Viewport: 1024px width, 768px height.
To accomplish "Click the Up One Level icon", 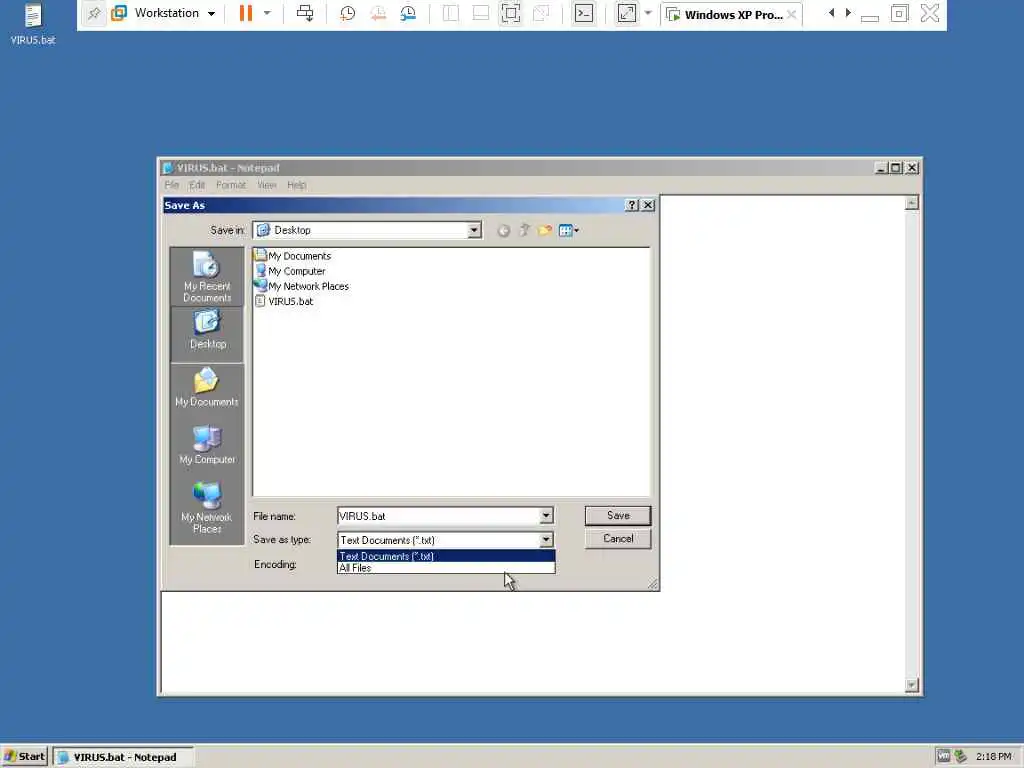I will tap(524, 231).
